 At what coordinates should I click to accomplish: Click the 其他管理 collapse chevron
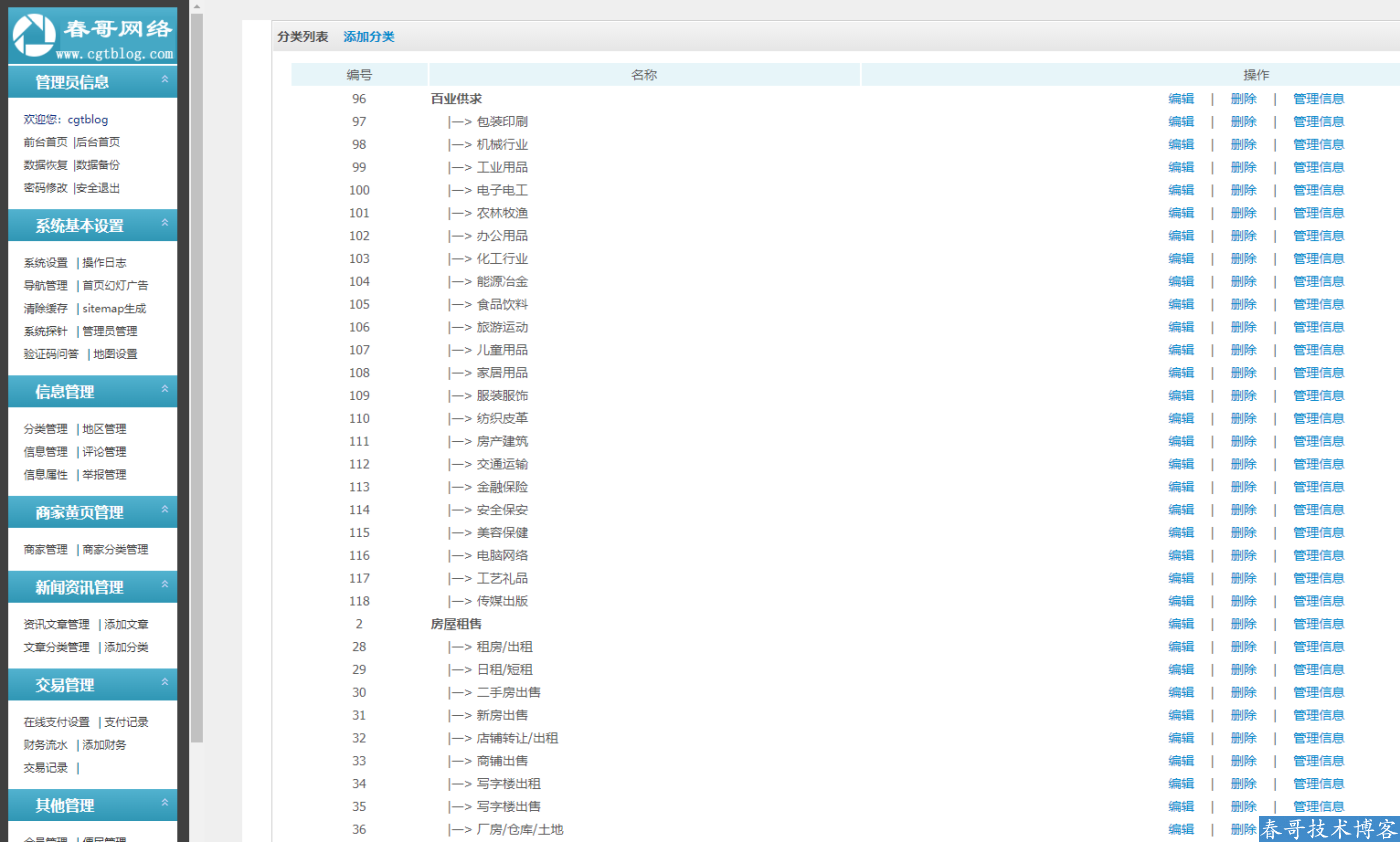164,804
